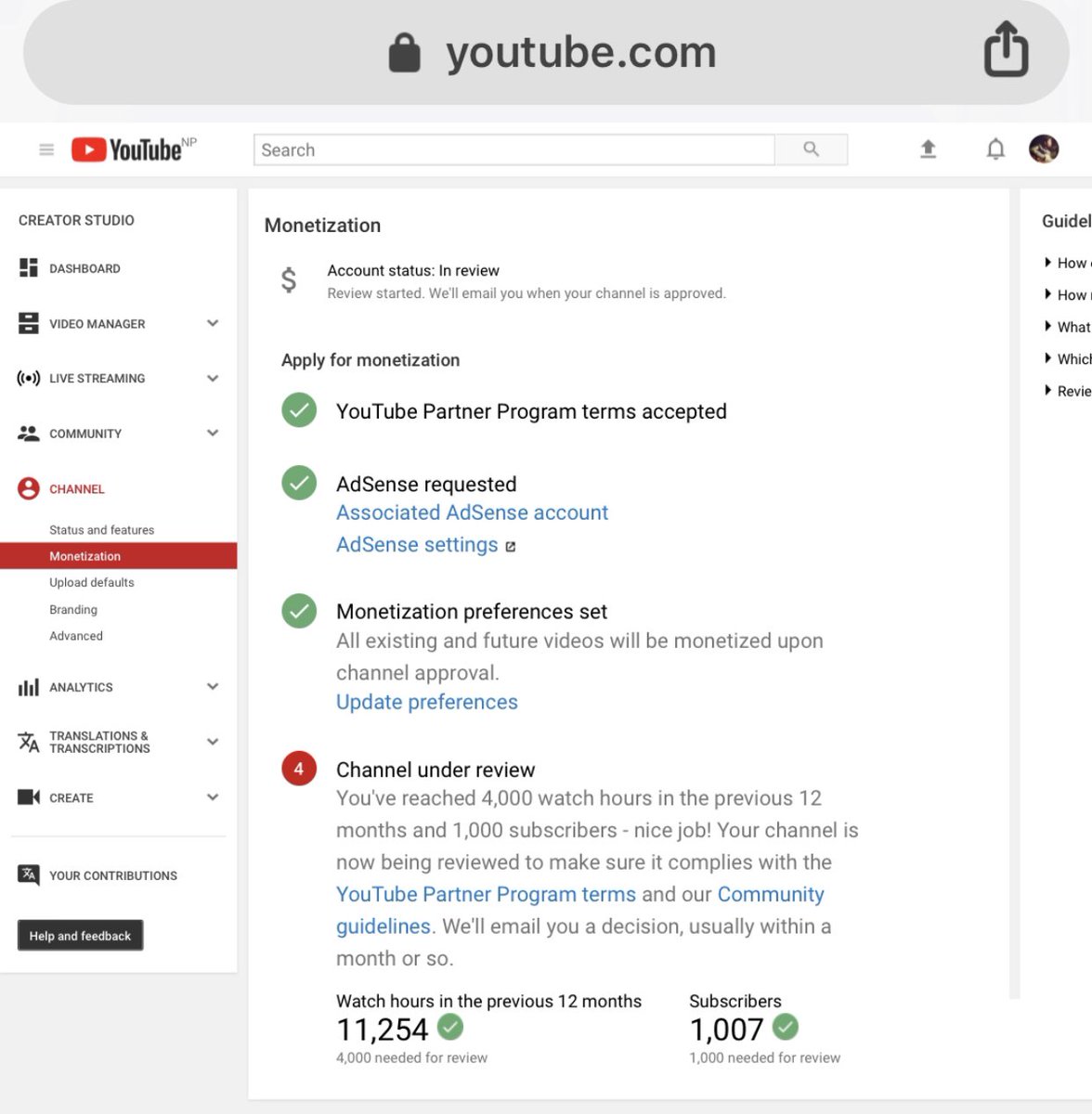The image size is (1092, 1114).
Task: Click into the Search input field
Action: coord(513,149)
